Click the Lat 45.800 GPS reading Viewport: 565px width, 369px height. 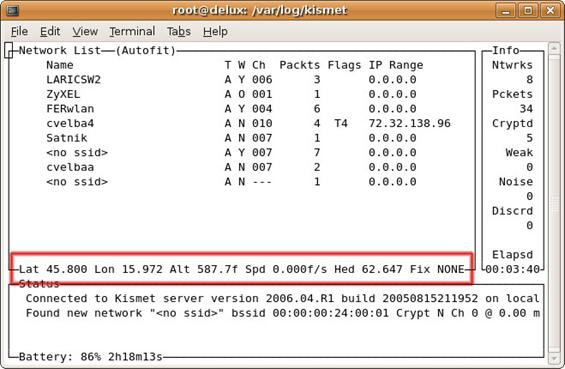[x=53, y=270]
